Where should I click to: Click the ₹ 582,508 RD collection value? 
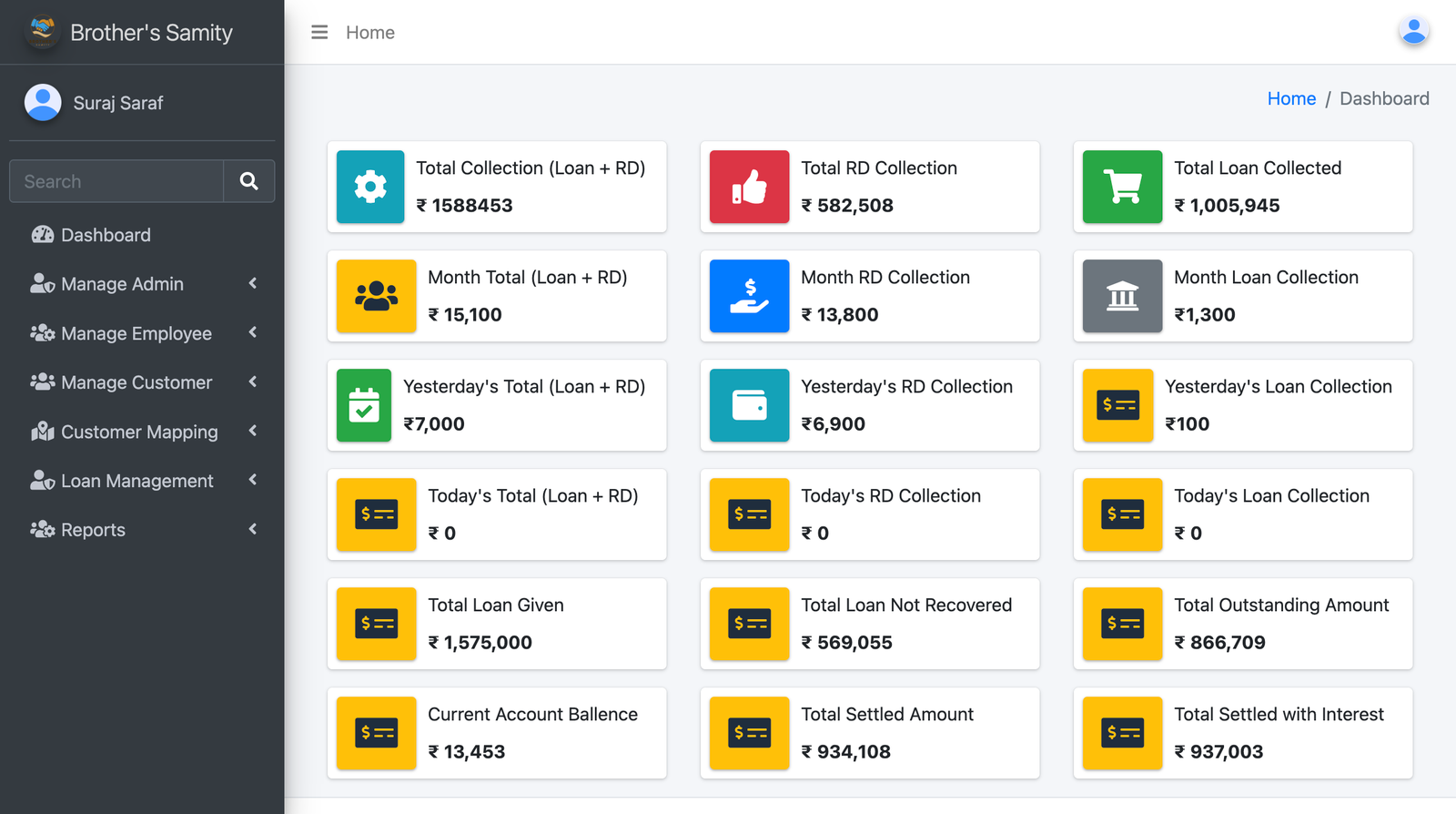[x=847, y=206]
